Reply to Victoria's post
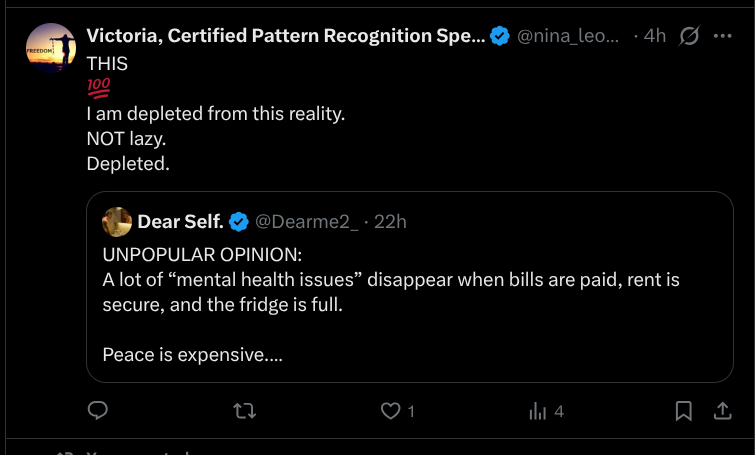Screen dimensions: 755x455 point(98,410)
